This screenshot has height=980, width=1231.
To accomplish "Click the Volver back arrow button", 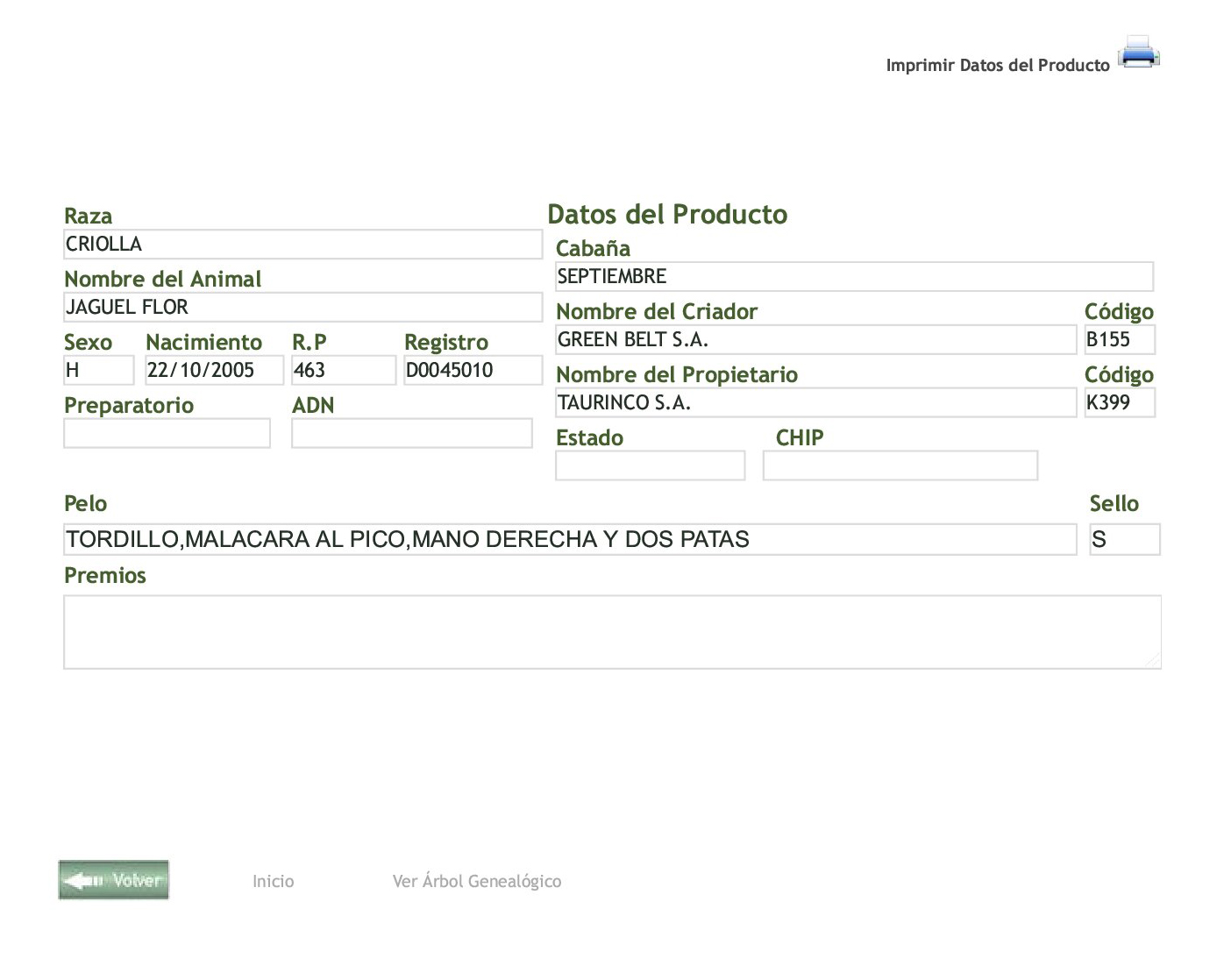I will point(114,880).
